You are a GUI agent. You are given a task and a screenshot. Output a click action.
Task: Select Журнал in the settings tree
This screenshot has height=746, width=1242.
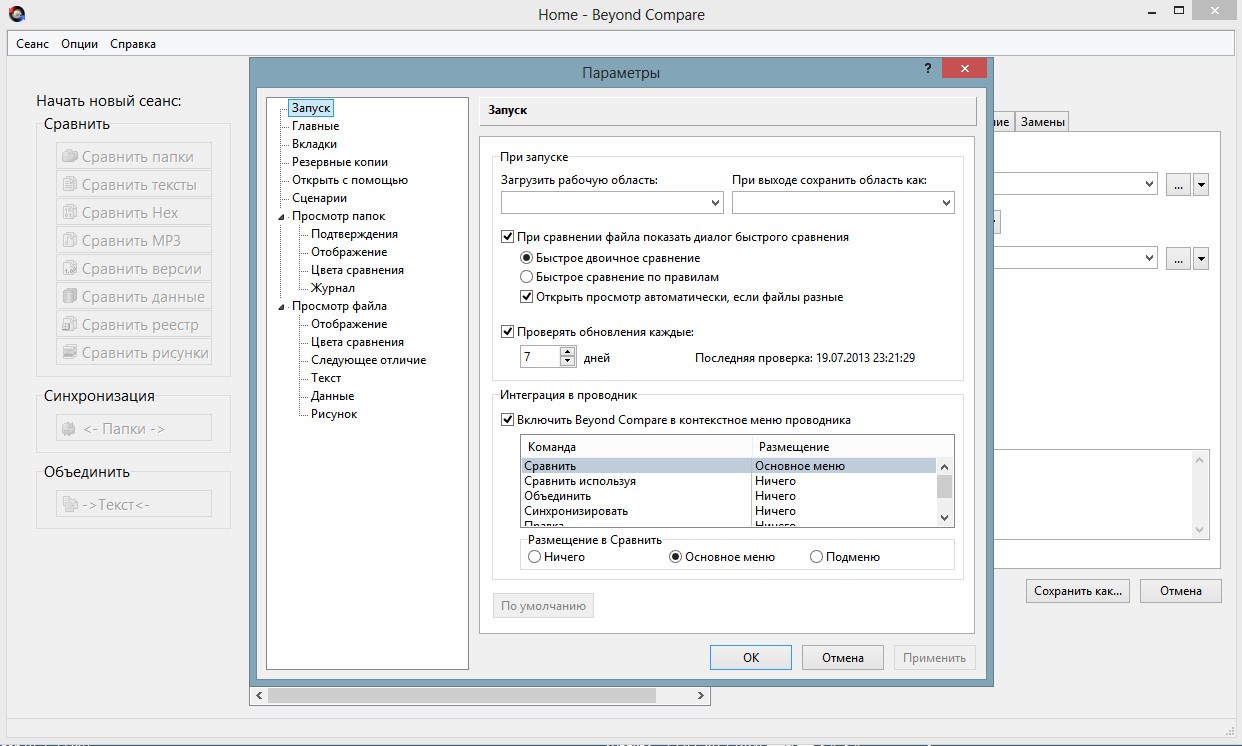(333, 288)
